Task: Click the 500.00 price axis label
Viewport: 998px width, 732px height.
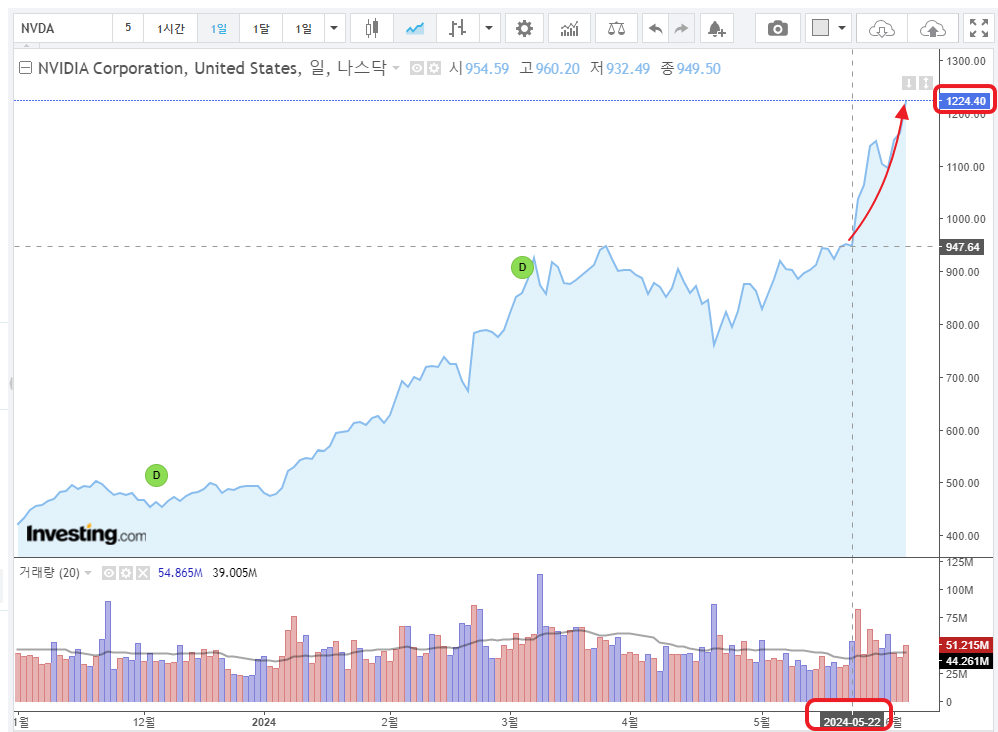Action: [x=963, y=483]
